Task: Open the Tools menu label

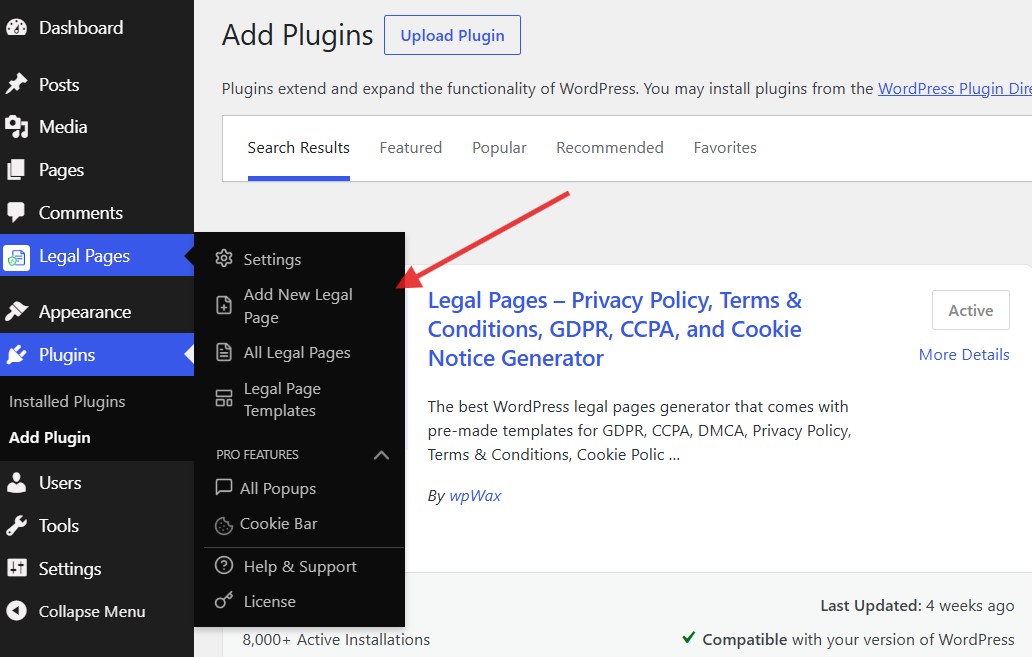Action: point(59,525)
